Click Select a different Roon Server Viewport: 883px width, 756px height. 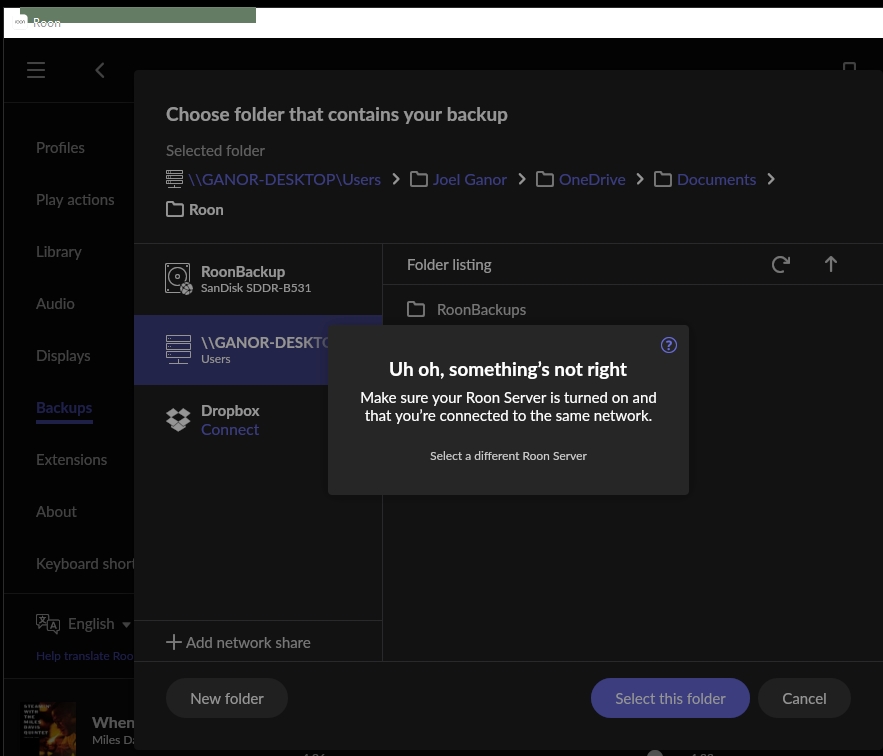click(x=508, y=456)
